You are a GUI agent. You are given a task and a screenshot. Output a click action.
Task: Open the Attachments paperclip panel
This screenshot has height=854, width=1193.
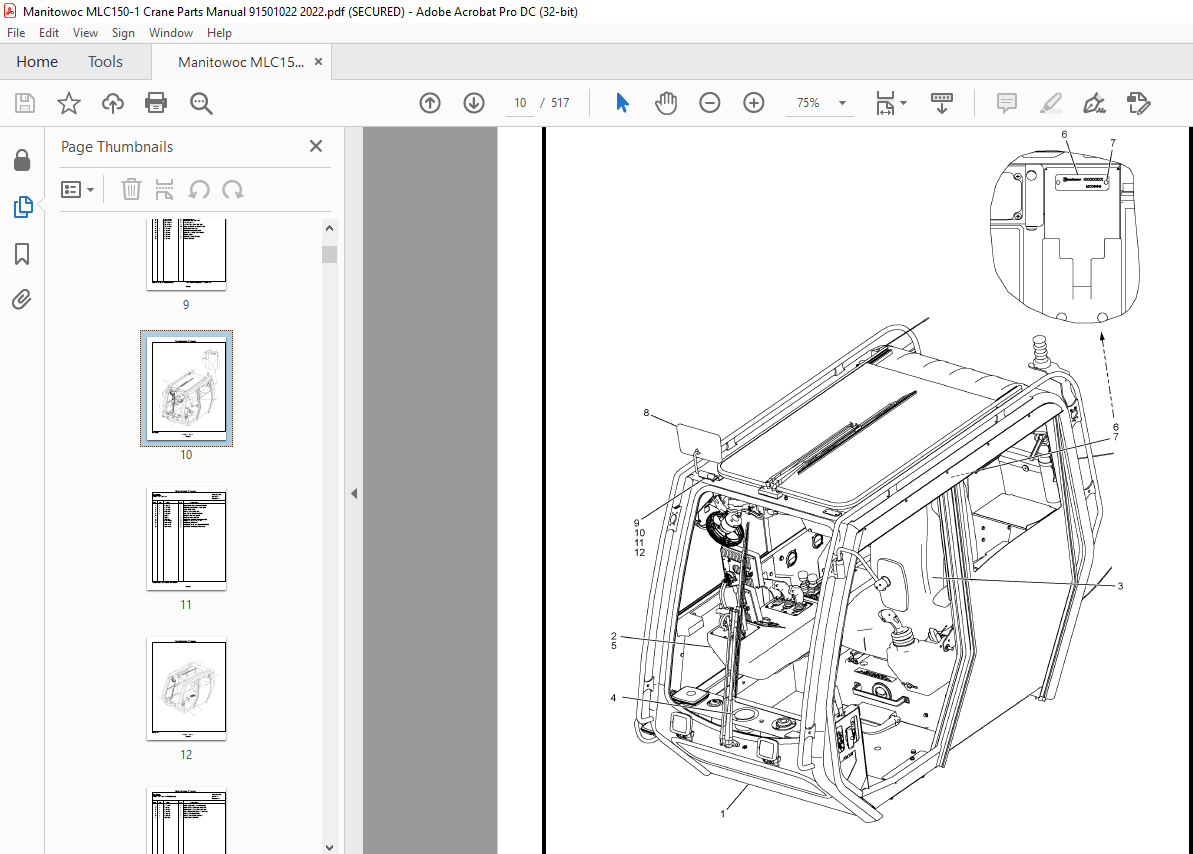tap(22, 300)
